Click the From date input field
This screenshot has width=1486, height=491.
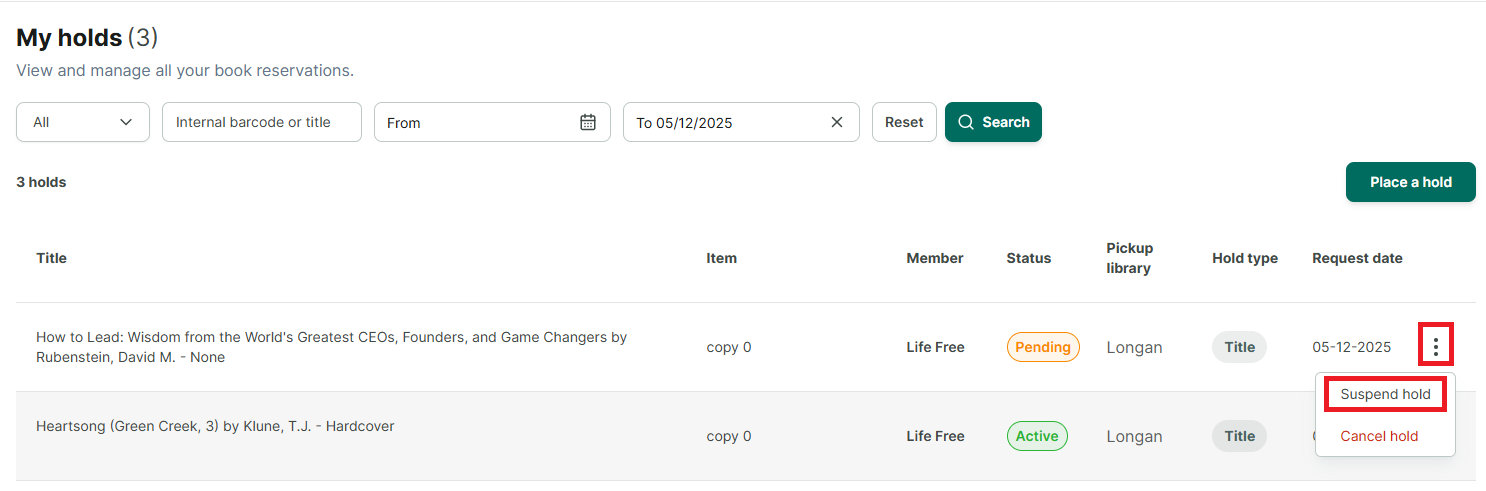click(492, 122)
